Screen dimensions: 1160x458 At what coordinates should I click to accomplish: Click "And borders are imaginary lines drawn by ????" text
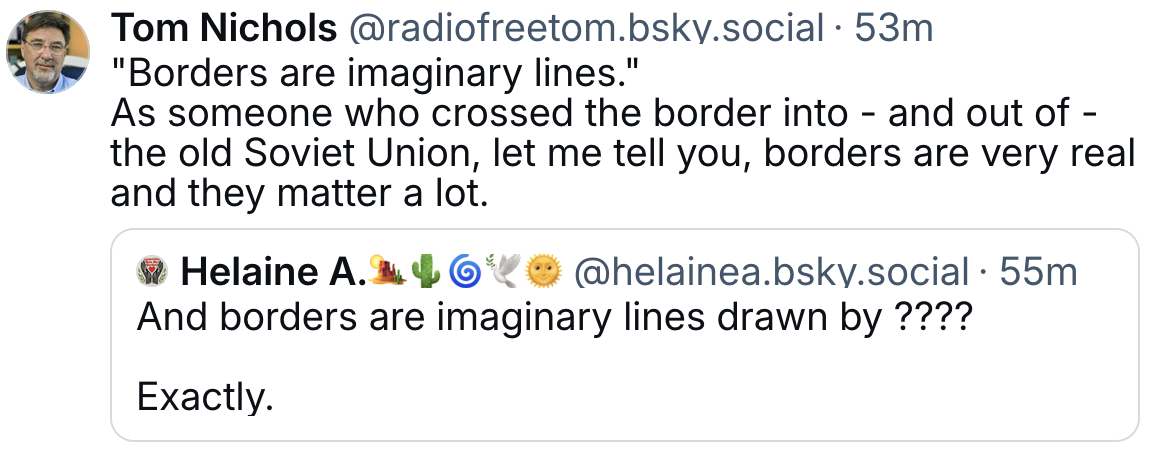coord(554,318)
